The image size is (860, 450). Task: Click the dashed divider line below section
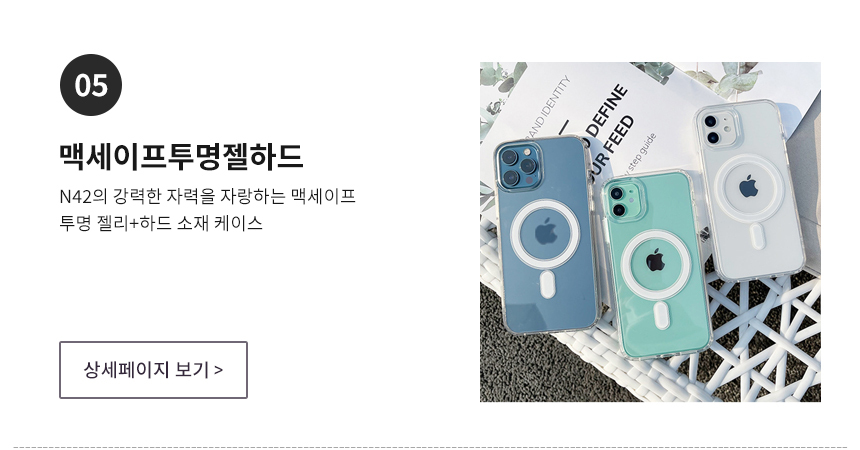(430, 447)
